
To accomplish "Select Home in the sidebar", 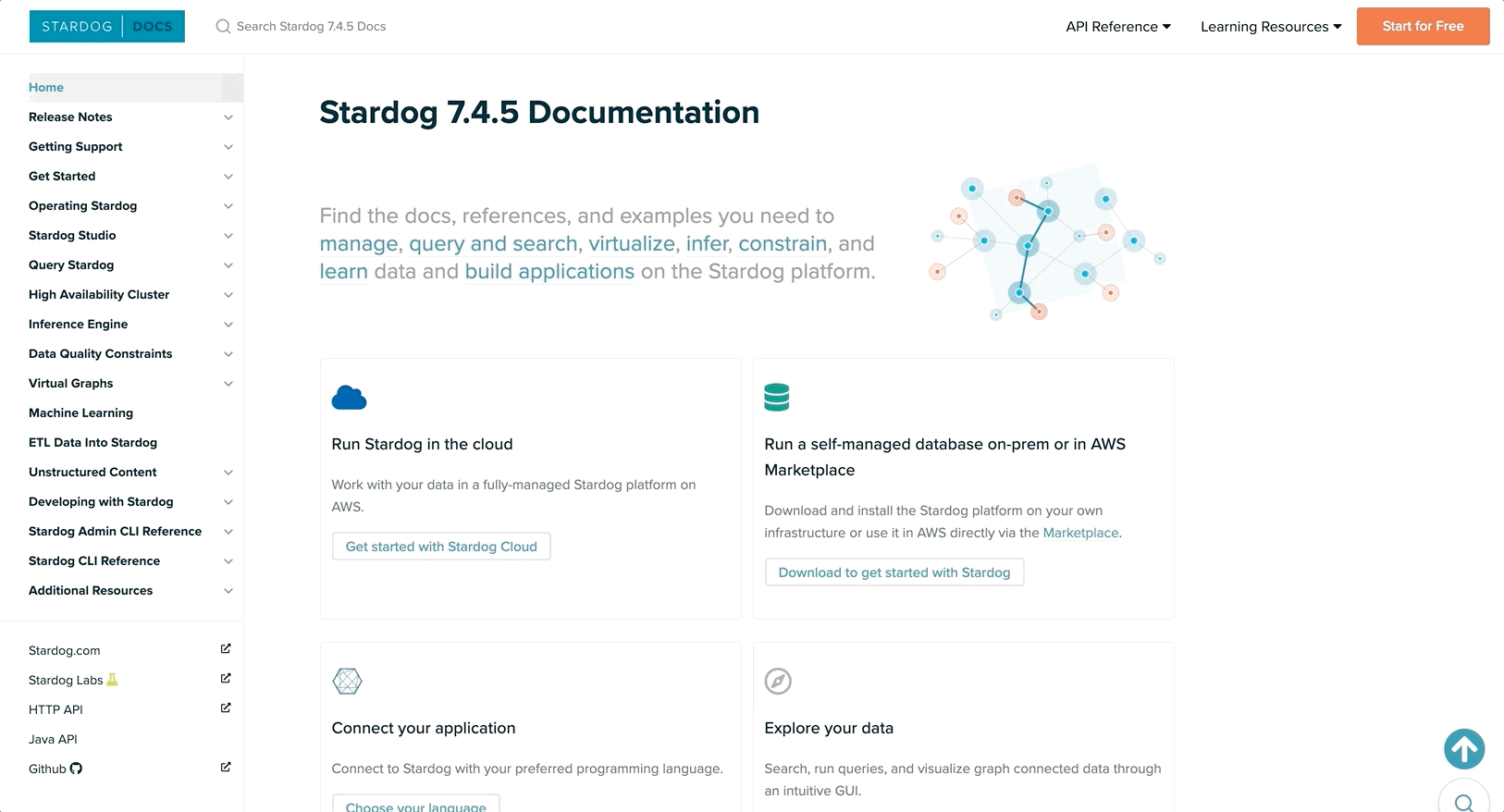I will point(46,87).
